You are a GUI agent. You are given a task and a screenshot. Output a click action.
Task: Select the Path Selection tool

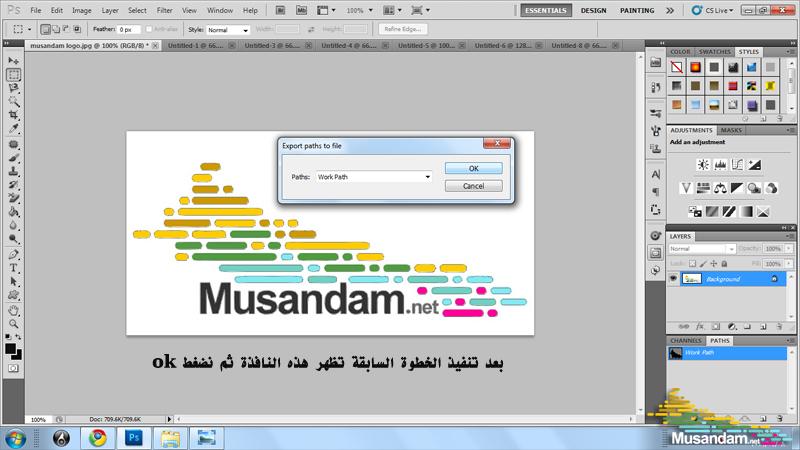(13, 281)
